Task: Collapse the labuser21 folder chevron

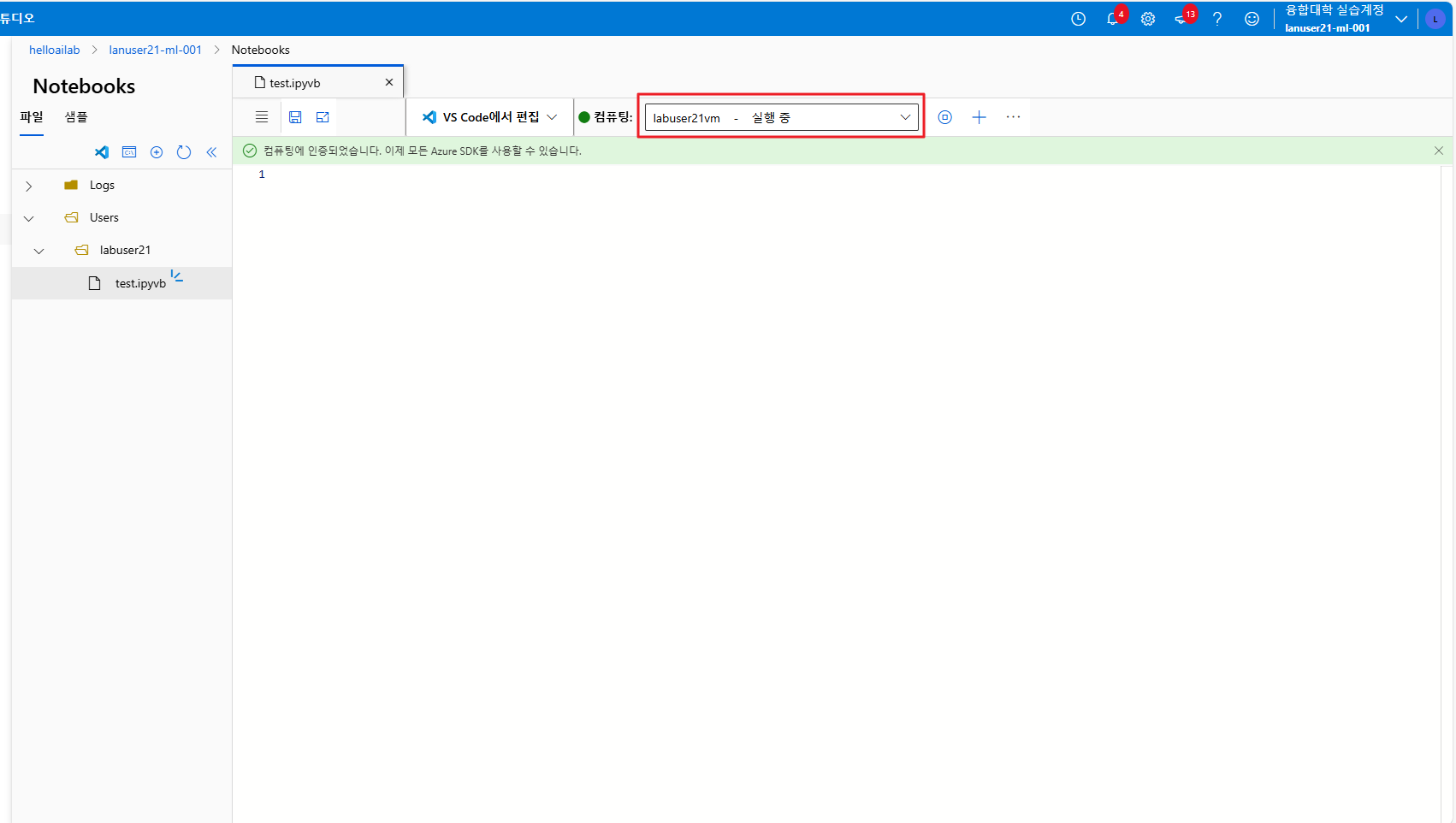Action: coord(38,251)
